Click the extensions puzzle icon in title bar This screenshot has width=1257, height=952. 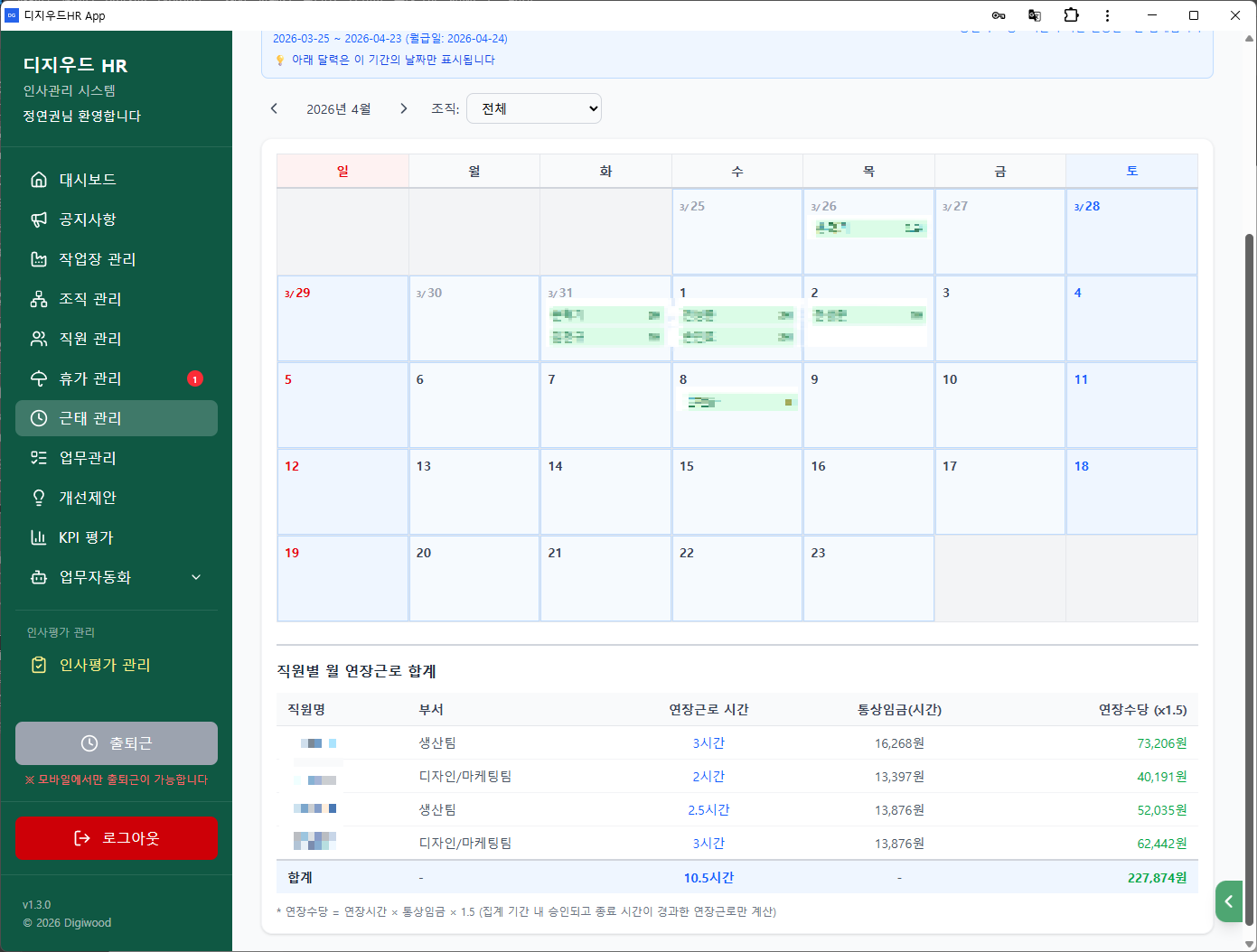pos(1072,15)
